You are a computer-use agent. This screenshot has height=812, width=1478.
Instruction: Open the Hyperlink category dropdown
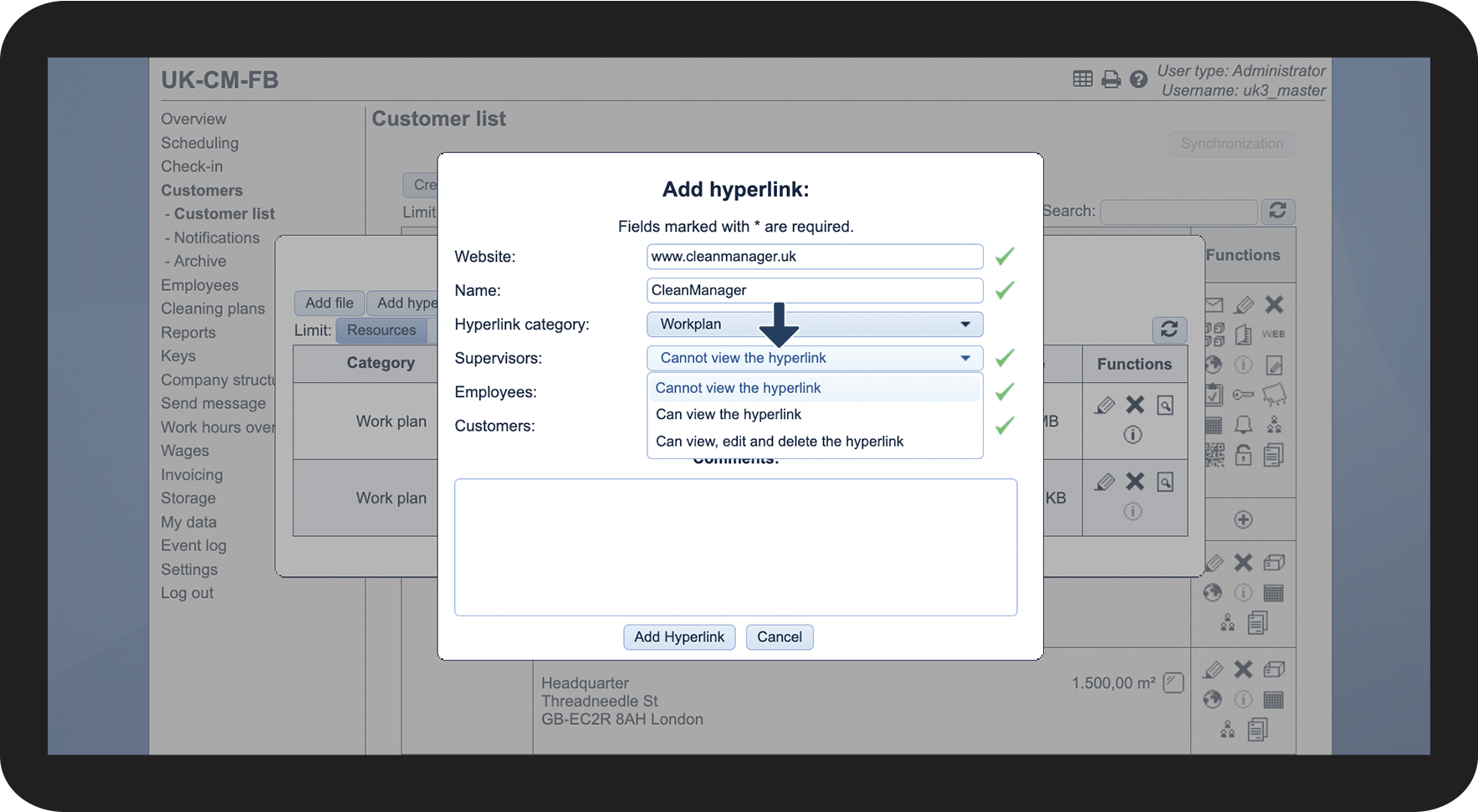[815, 324]
